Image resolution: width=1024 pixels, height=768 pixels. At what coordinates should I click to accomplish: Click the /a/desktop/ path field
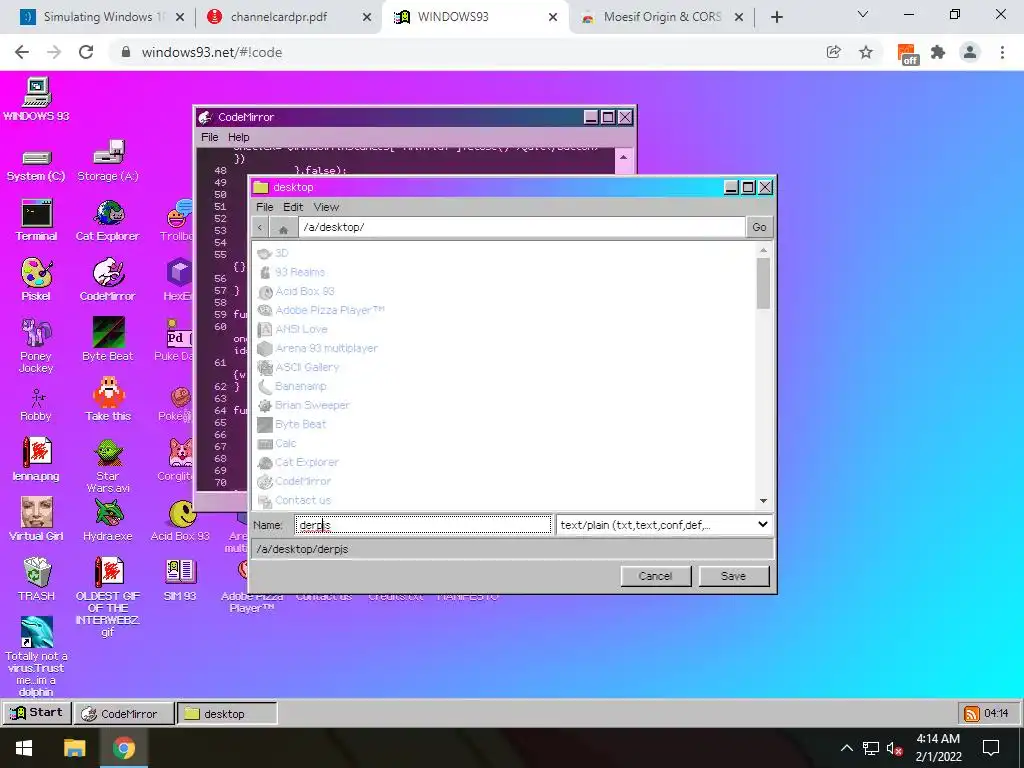521,227
